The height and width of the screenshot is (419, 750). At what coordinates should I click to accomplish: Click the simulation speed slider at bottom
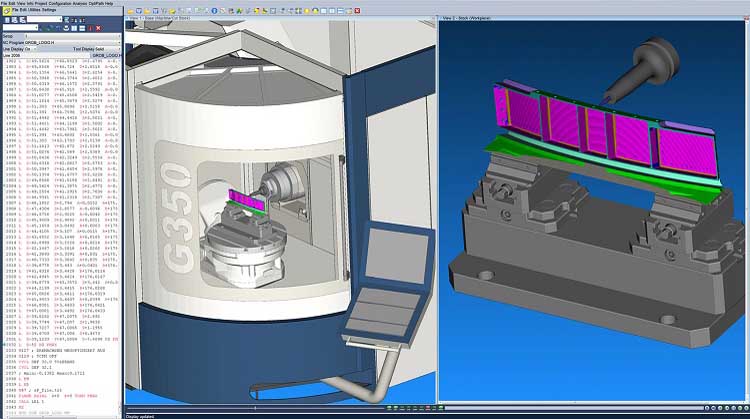pyautogui.click(x=255, y=408)
